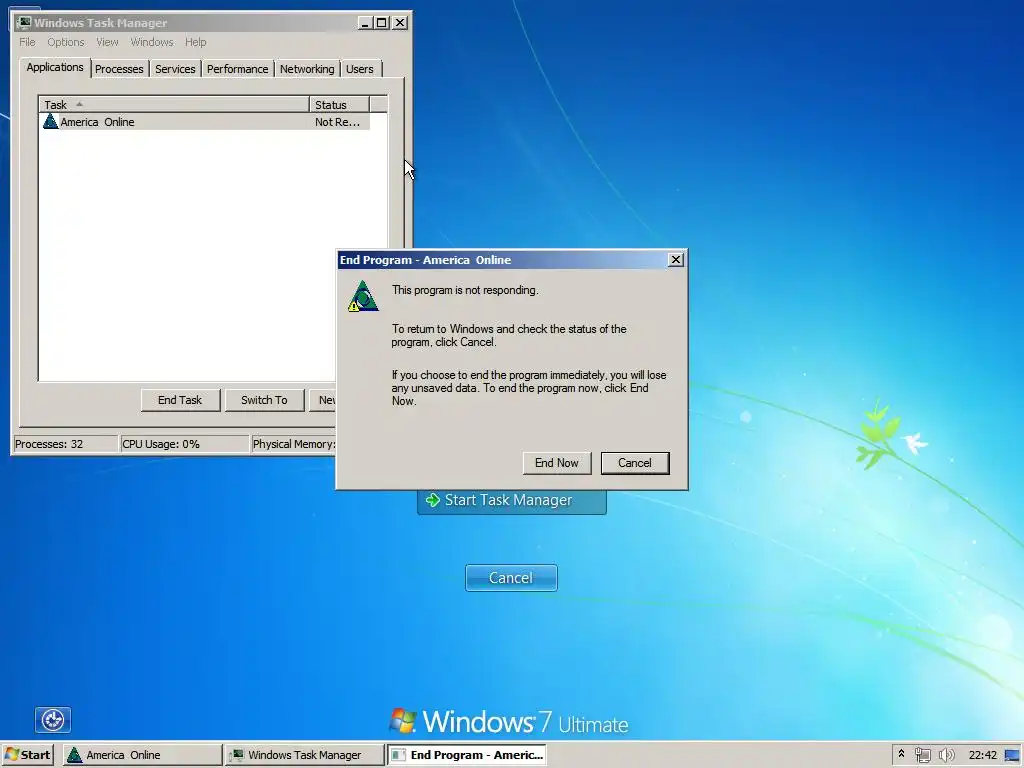Switch to the Windows Task Manager taskbar button

tap(304, 755)
